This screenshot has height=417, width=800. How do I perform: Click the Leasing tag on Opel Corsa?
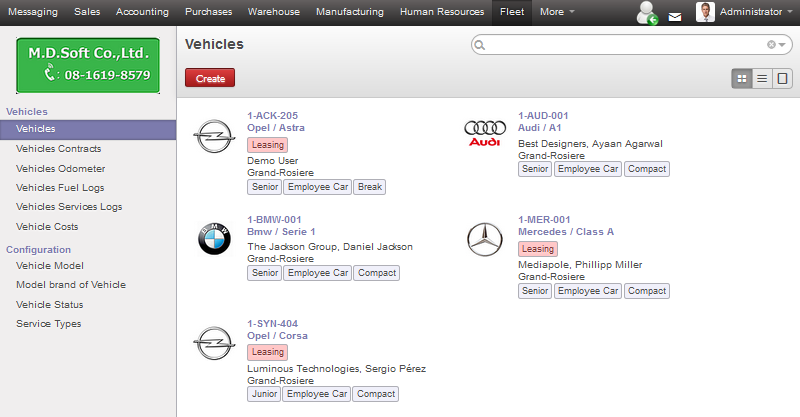pos(267,352)
